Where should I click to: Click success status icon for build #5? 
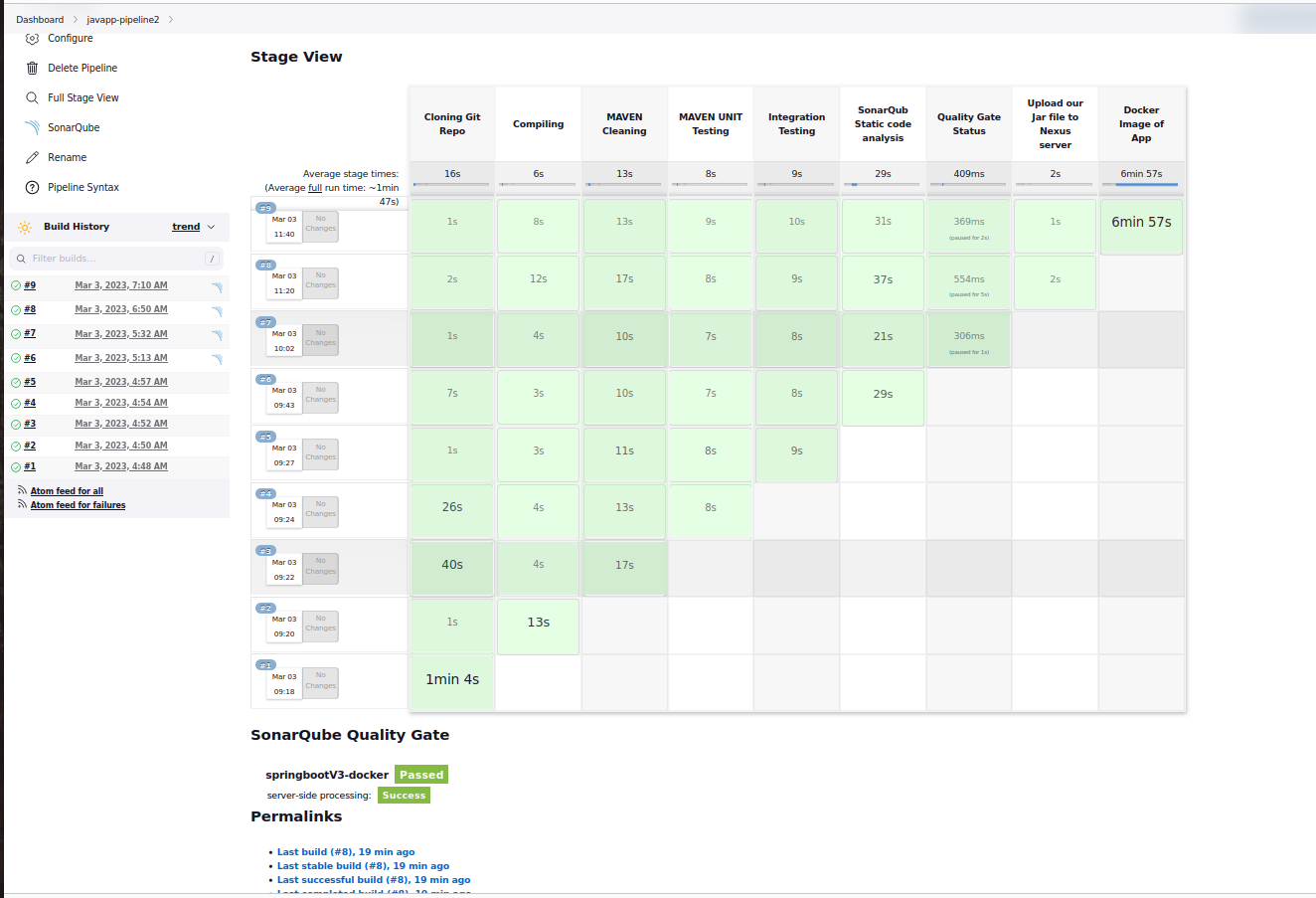[x=16, y=382]
